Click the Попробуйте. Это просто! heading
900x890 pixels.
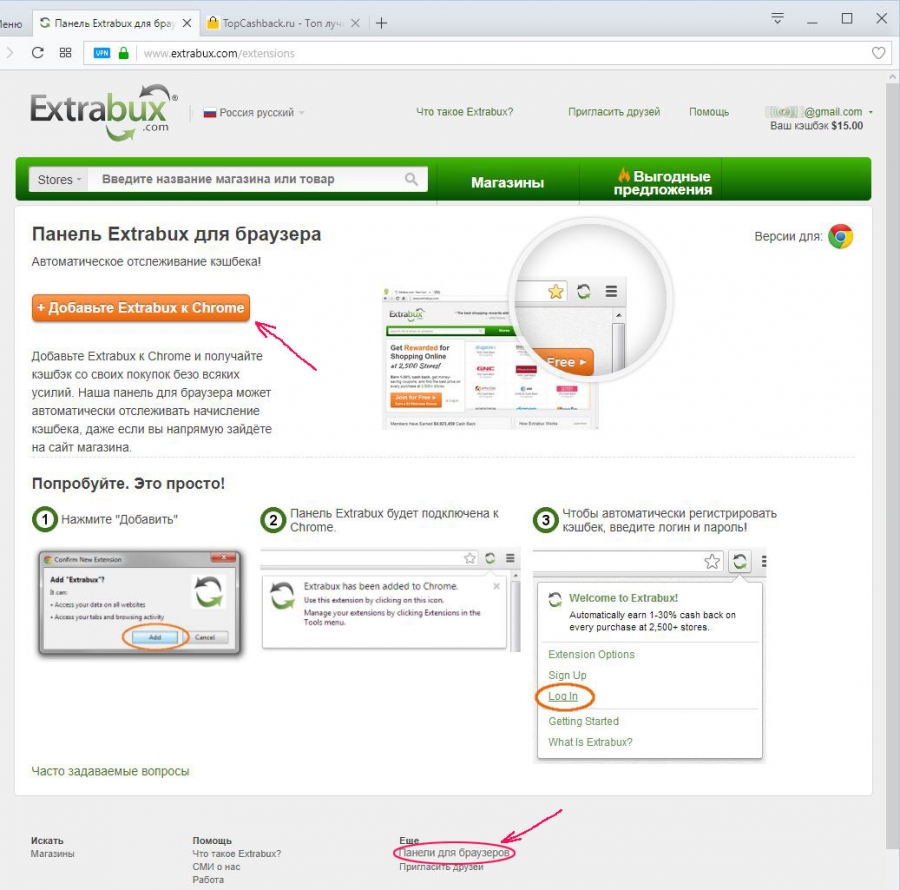tap(128, 484)
